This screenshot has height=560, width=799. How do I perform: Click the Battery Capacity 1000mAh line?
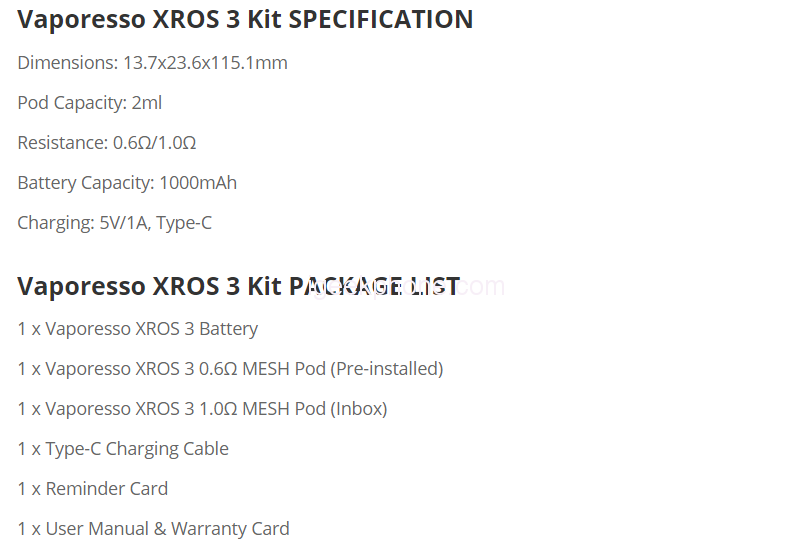pos(127,183)
